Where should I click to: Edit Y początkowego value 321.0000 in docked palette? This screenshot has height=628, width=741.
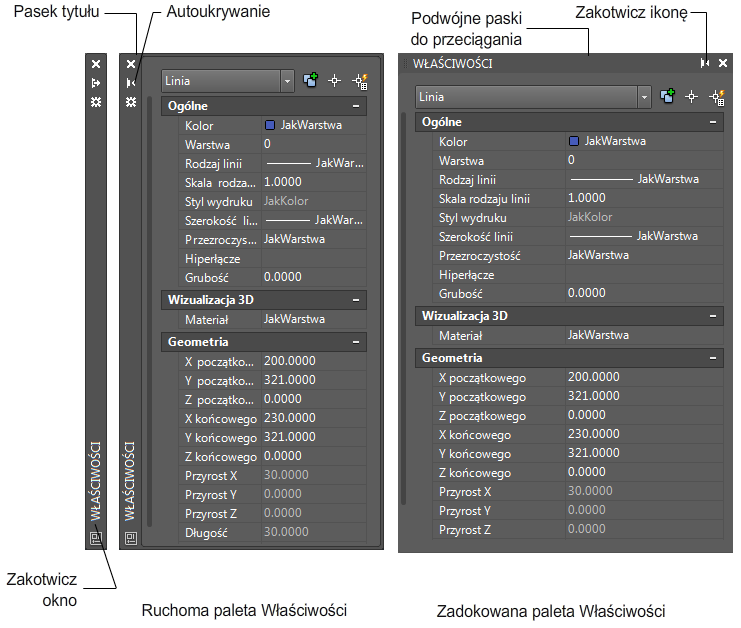(x=644, y=396)
